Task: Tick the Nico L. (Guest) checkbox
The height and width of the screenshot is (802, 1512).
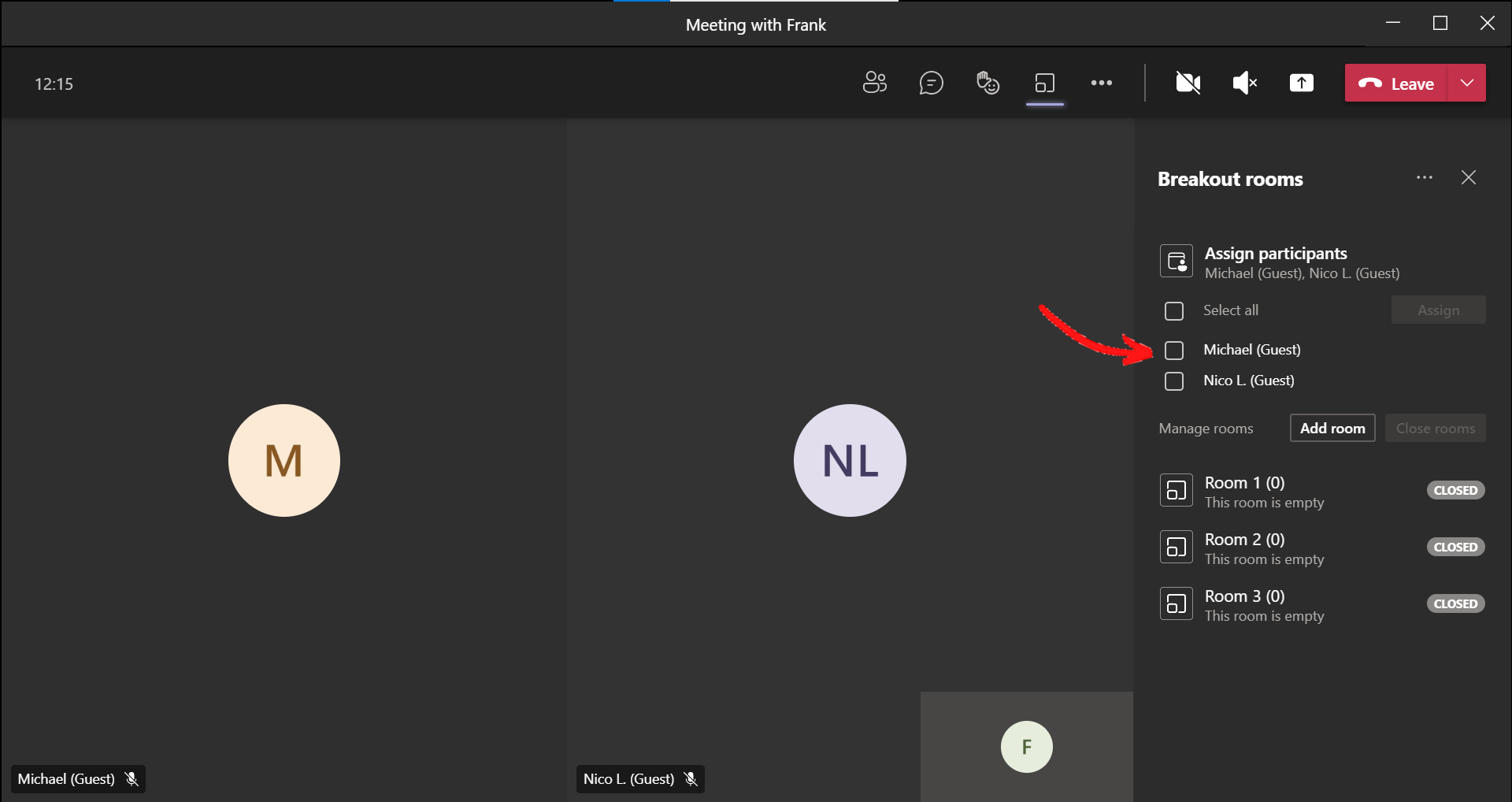Action: [1174, 381]
